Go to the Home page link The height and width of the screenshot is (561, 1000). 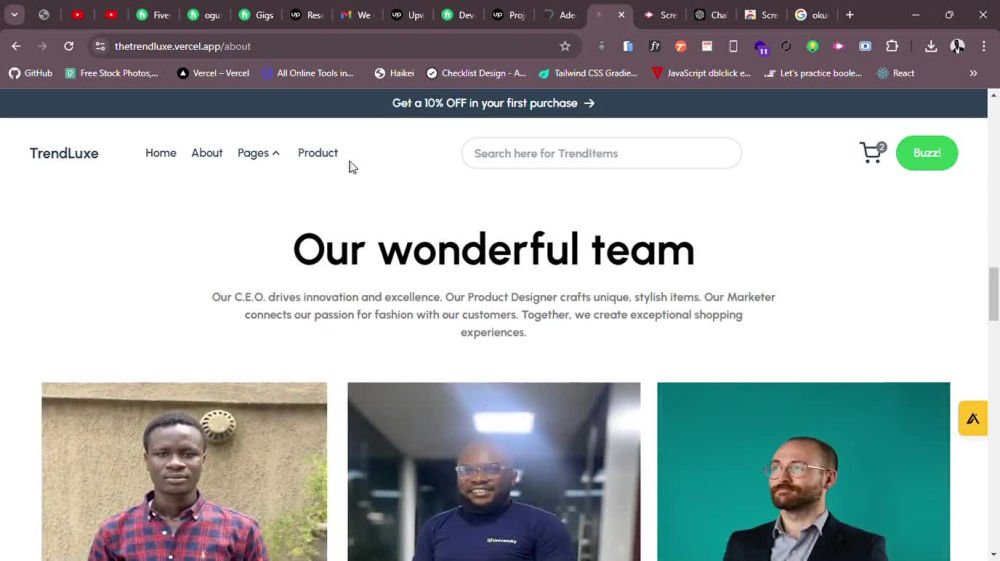coord(161,153)
